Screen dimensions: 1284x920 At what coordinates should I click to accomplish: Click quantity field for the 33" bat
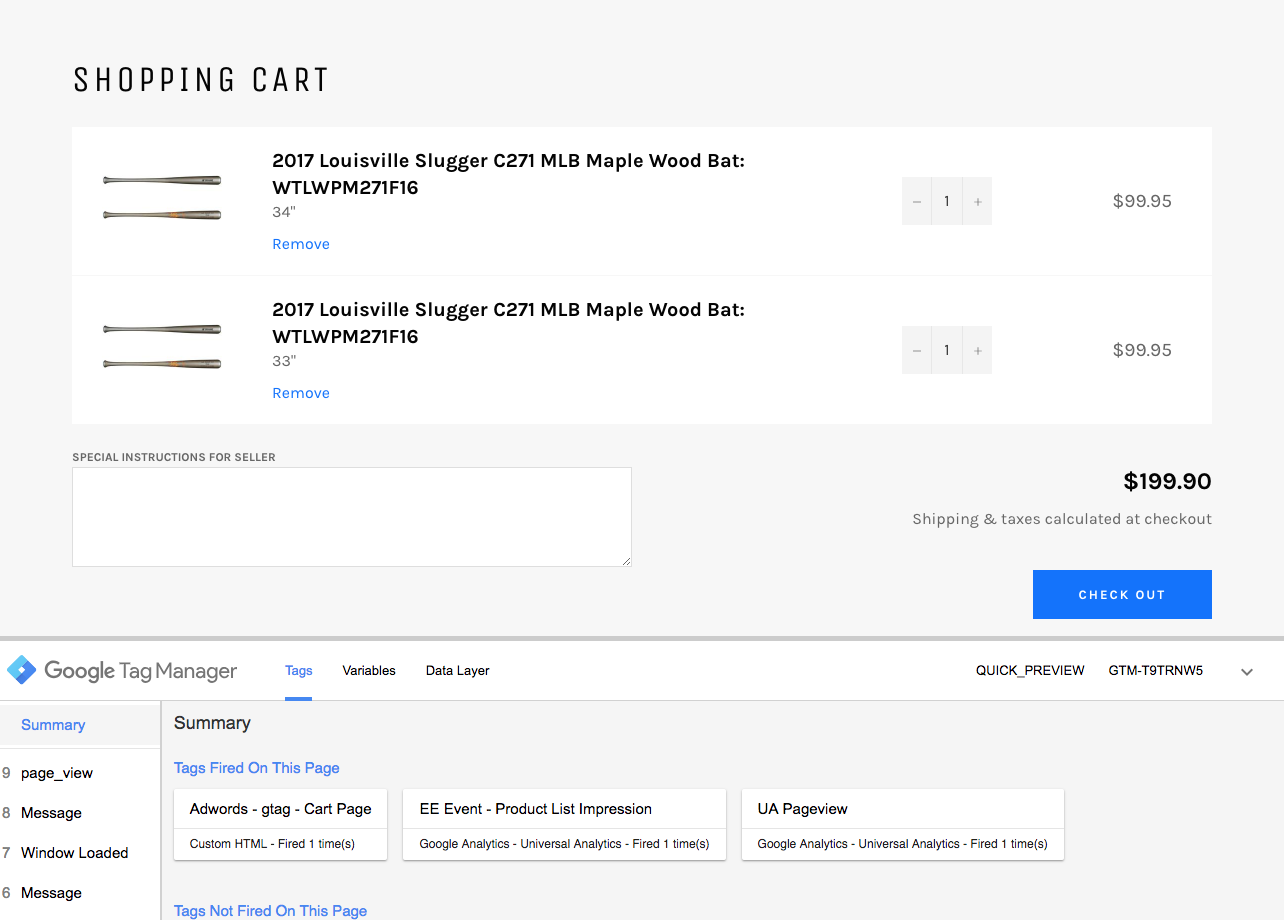947,350
